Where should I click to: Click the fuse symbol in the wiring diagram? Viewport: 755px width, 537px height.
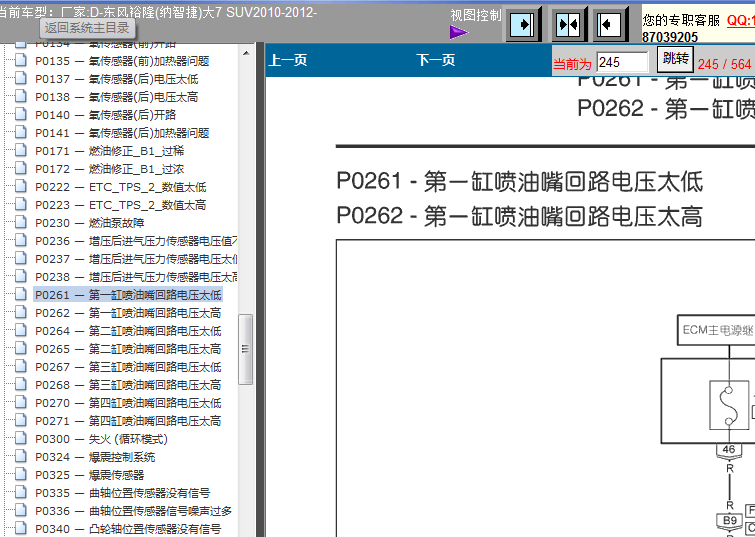point(729,405)
